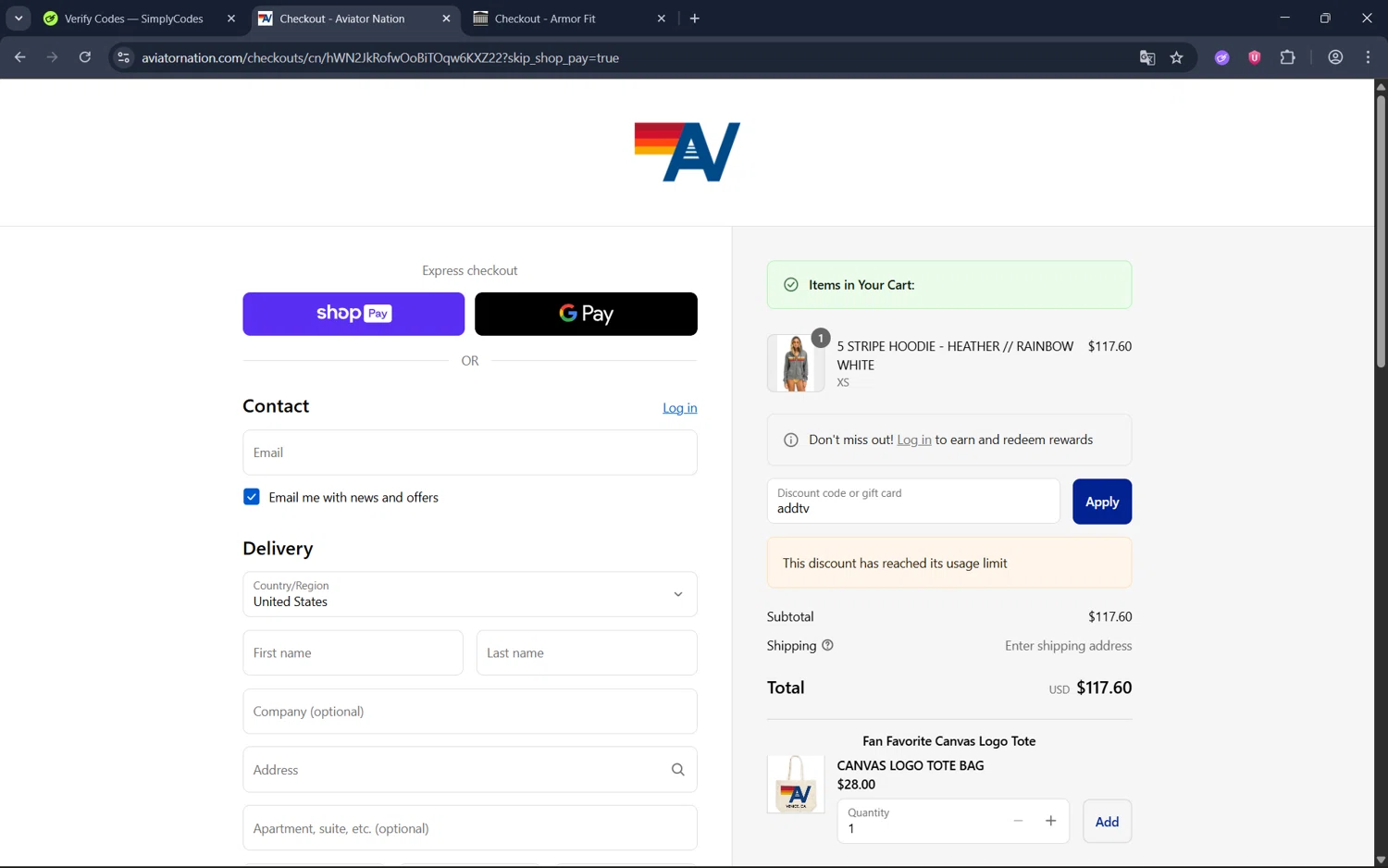The width and height of the screenshot is (1388, 868).
Task: Click Log in link to earn rewards
Action: click(914, 440)
